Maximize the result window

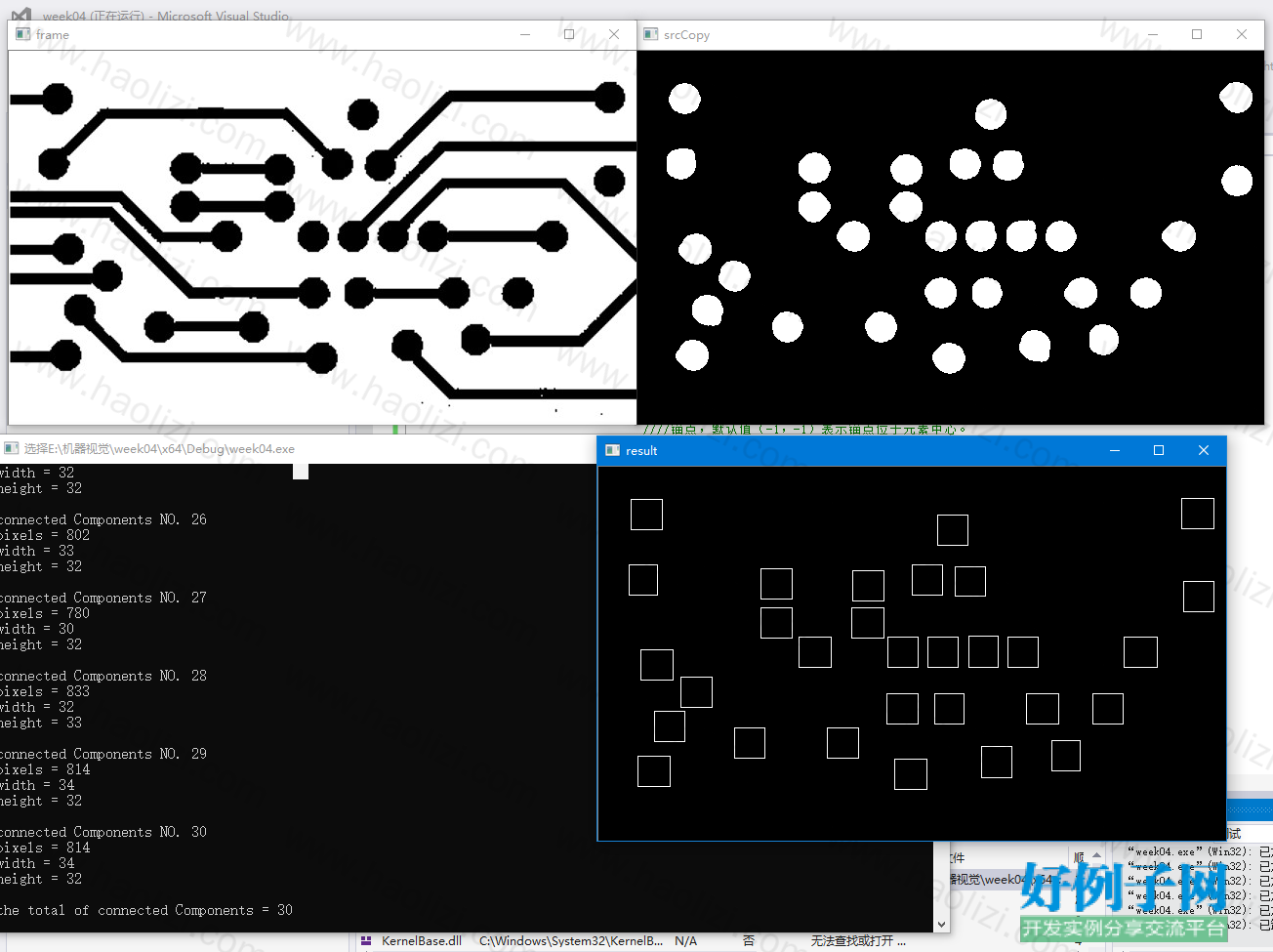click(x=1159, y=450)
